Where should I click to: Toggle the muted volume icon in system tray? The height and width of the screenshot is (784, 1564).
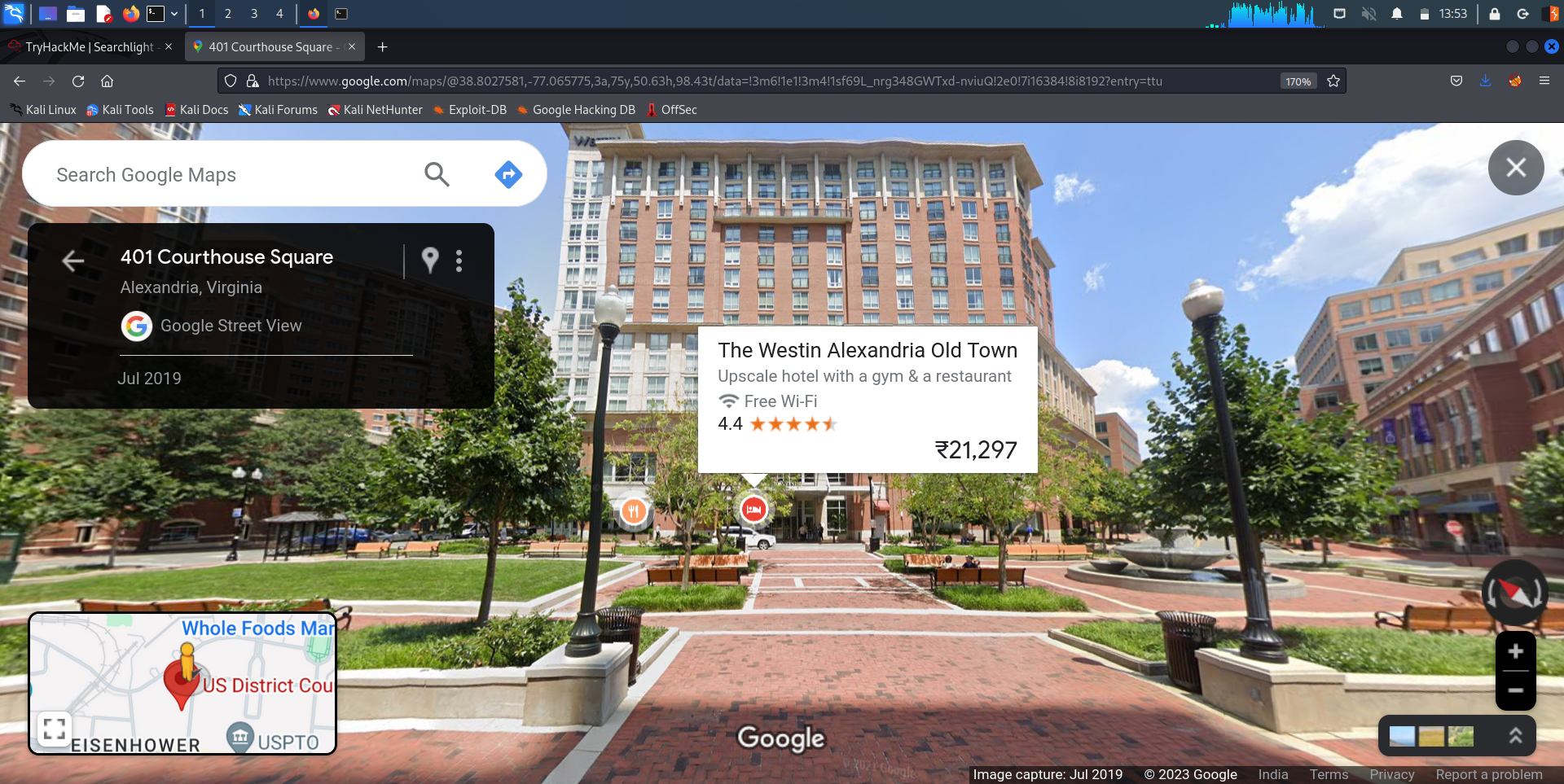(x=1368, y=14)
